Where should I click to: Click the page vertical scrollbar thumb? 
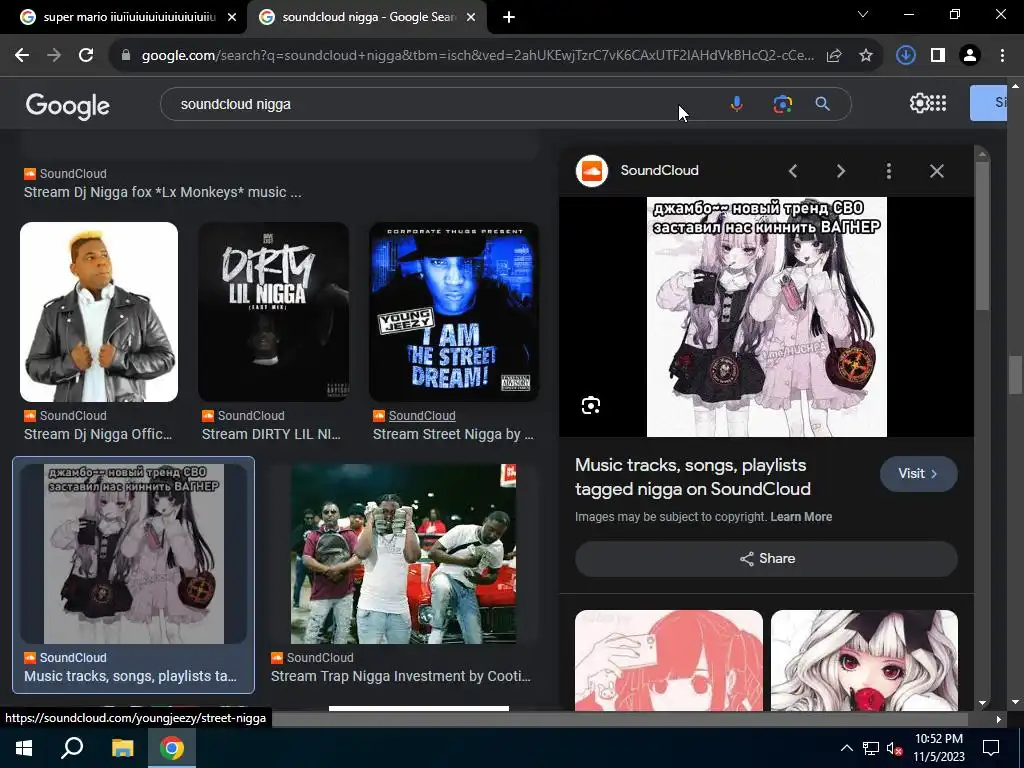click(x=1015, y=374)
